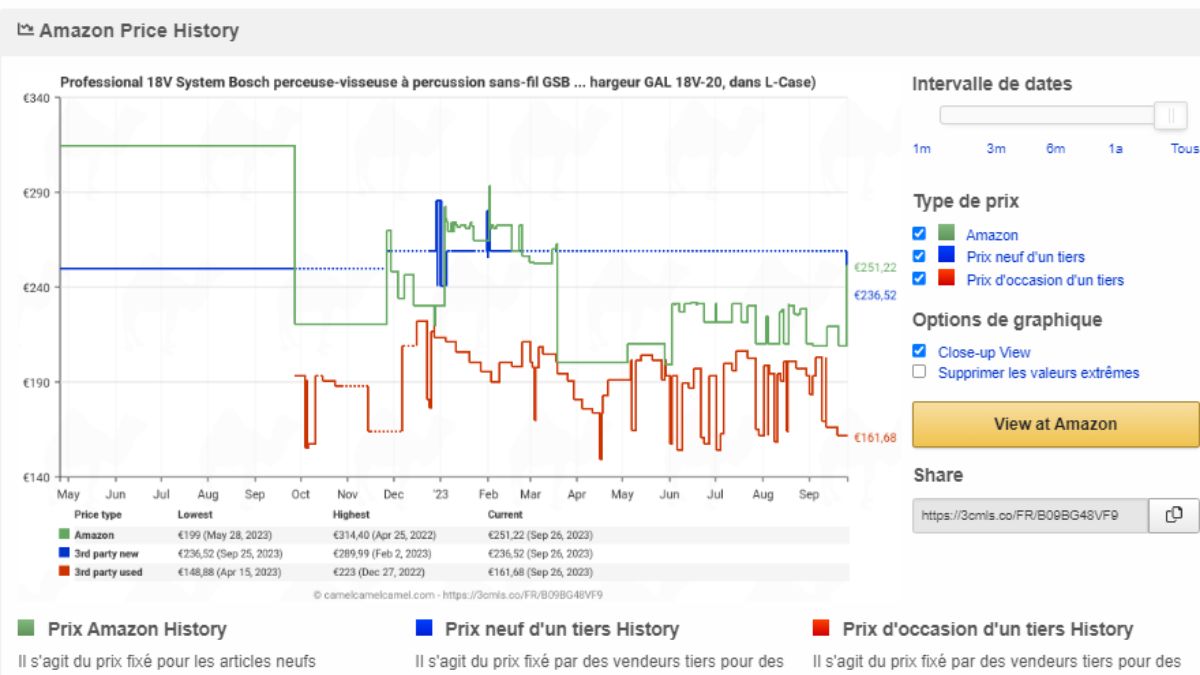Click the green square beside Prix Amazon History
1200x675 pixels.
pos(27,628)
